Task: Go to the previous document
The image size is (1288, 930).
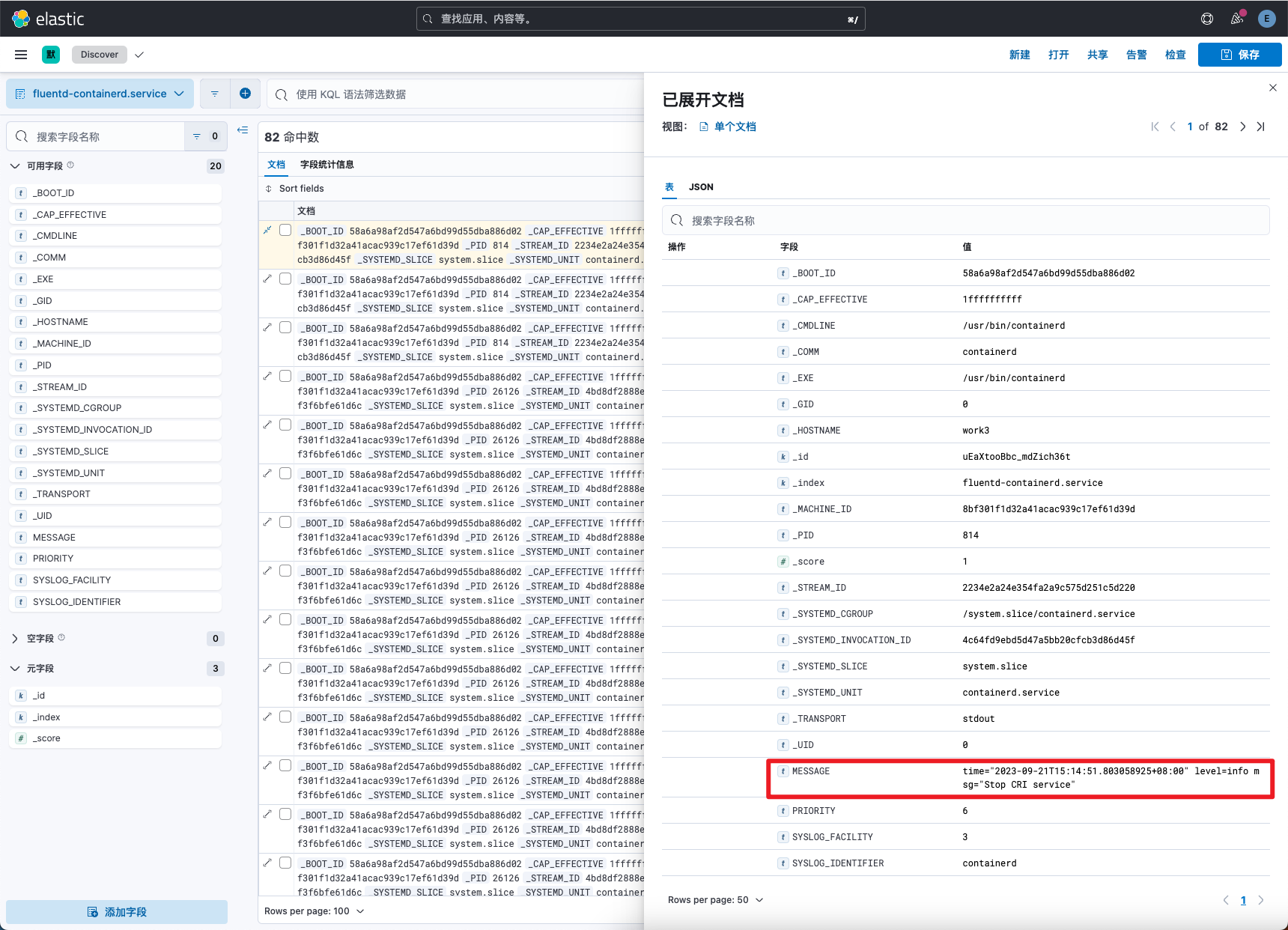Action: coord(1173,127)
